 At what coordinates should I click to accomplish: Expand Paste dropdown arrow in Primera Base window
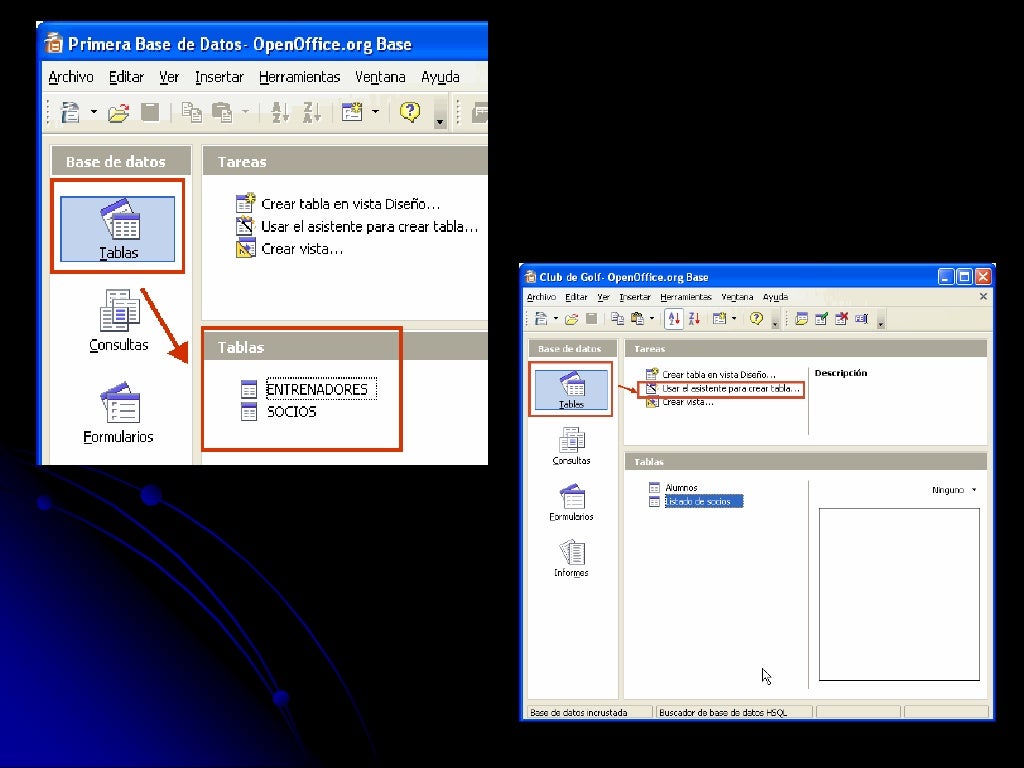246,112
